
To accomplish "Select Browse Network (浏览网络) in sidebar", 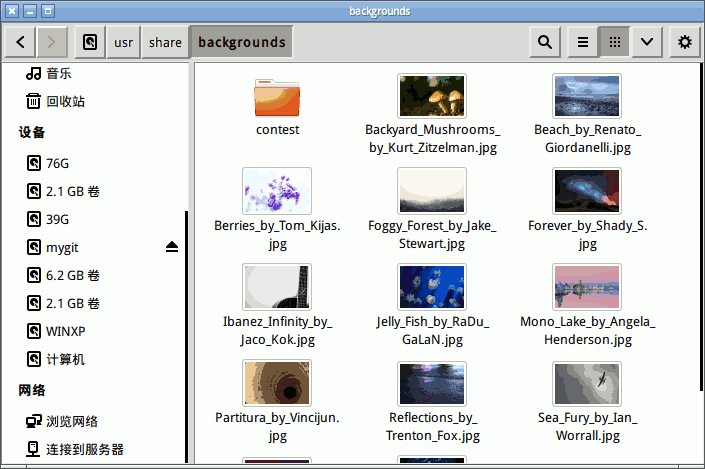I will (x=62, y=421).
